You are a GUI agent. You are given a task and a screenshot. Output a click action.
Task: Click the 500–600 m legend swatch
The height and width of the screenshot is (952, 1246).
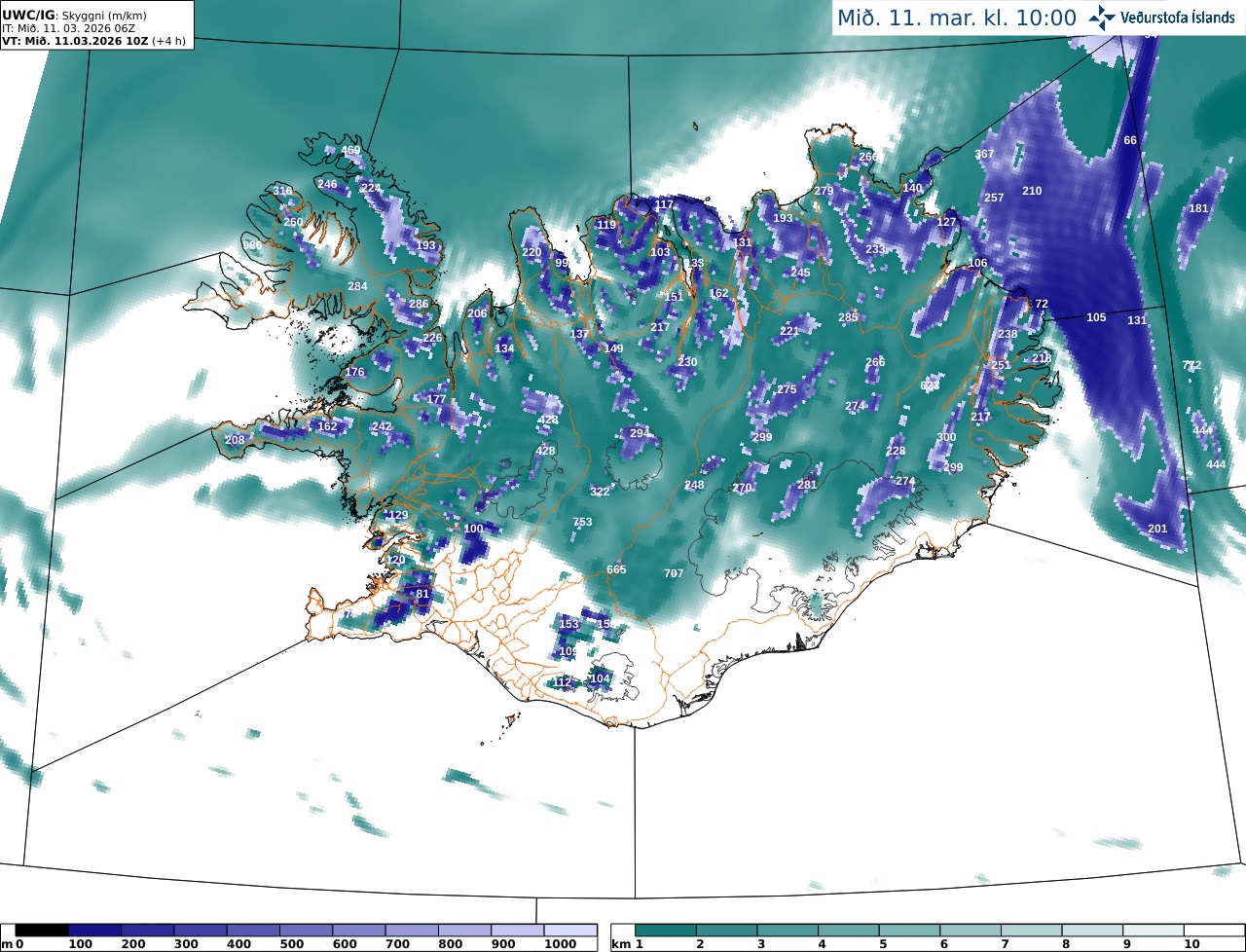[306, 931]
